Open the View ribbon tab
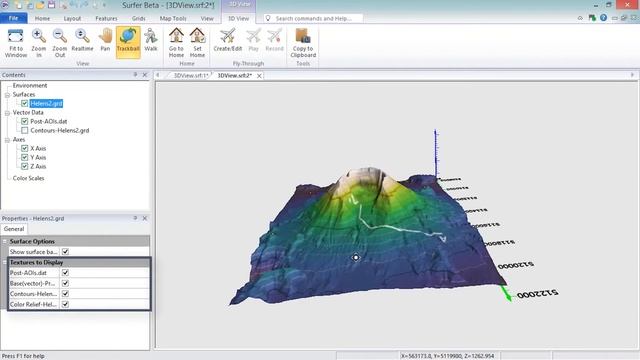Image resolution: width=640 pixels, height=360 pixels. pos(207,18)
